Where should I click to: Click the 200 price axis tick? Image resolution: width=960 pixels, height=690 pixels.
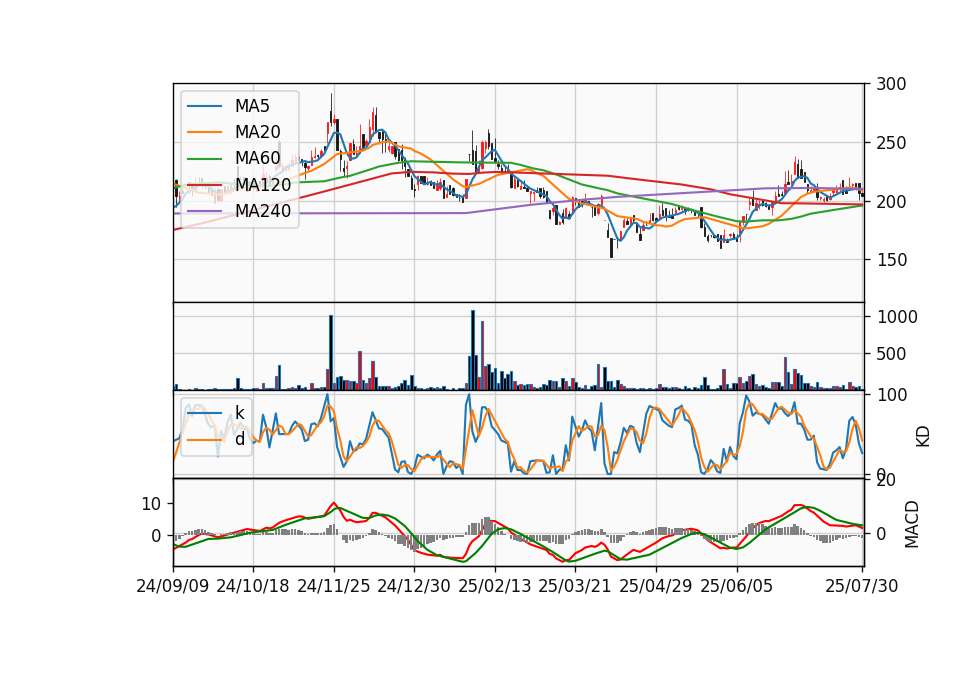[890, 201]
